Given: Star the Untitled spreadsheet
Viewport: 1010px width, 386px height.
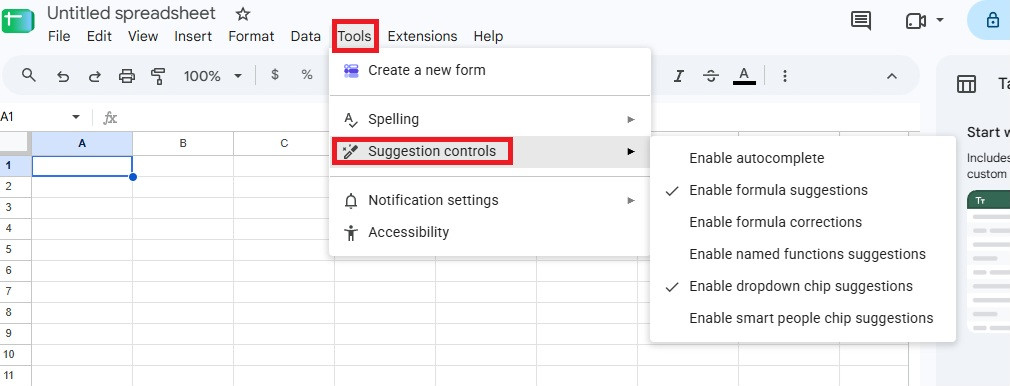Looking at the screenshot, I should point(242,14).
